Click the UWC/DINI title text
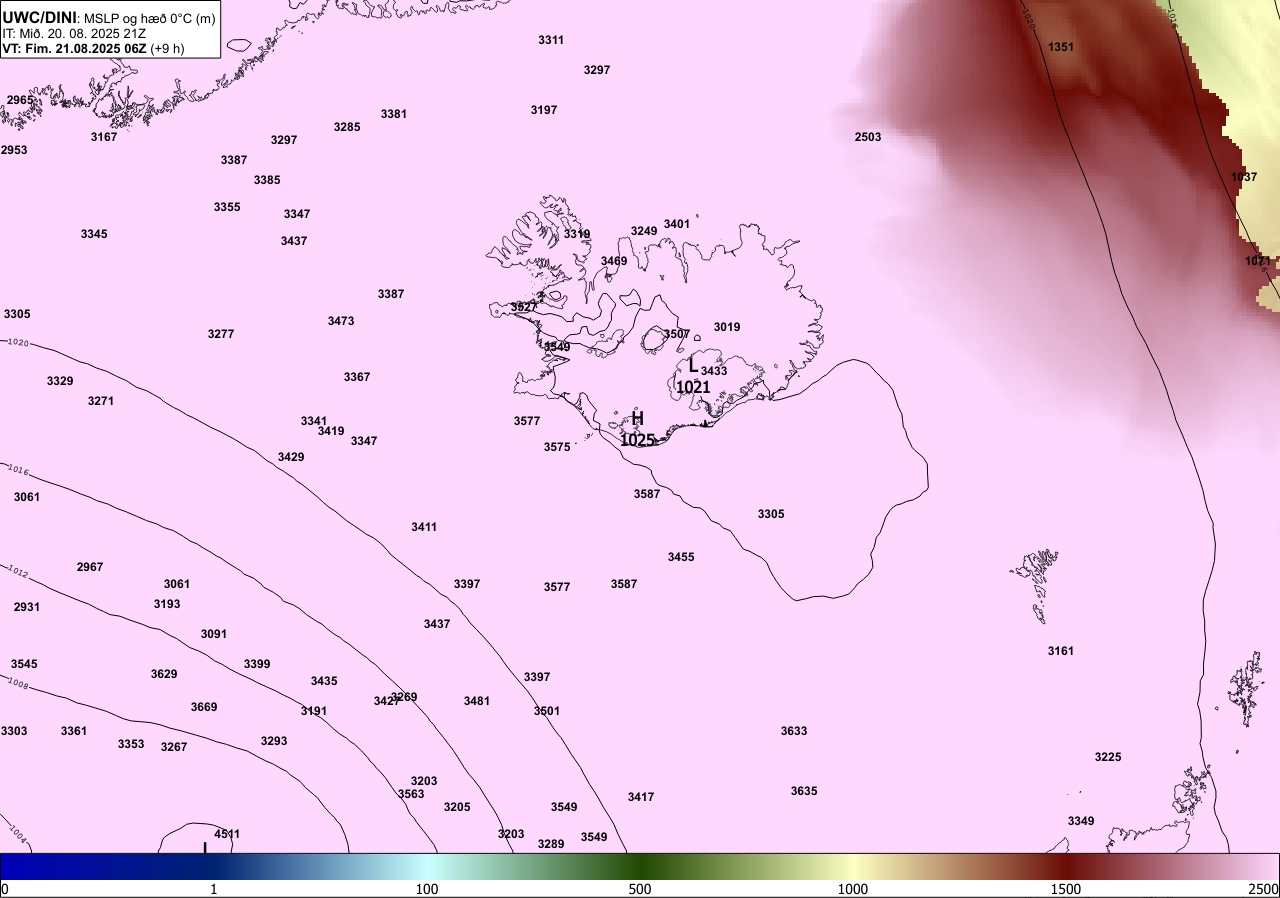Viewport: 1280px width, 898px height. click(39, 16)
